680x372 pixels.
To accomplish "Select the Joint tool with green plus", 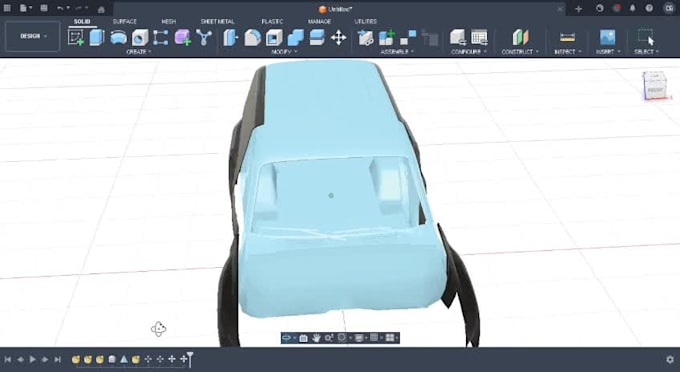I will pos(387,38).
